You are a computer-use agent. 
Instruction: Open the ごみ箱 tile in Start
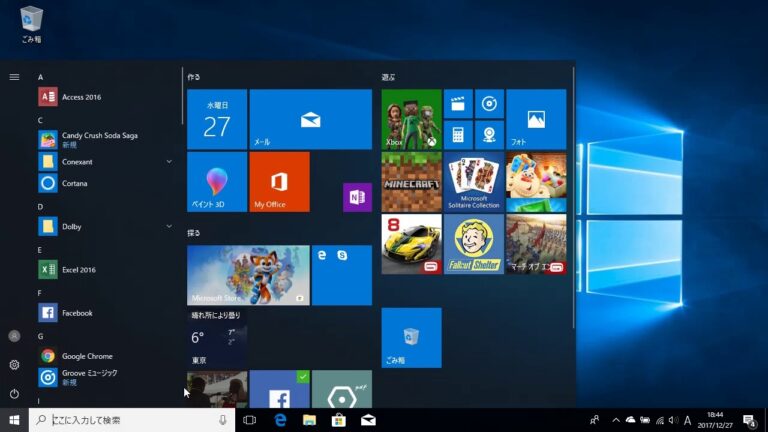(411, 338)
